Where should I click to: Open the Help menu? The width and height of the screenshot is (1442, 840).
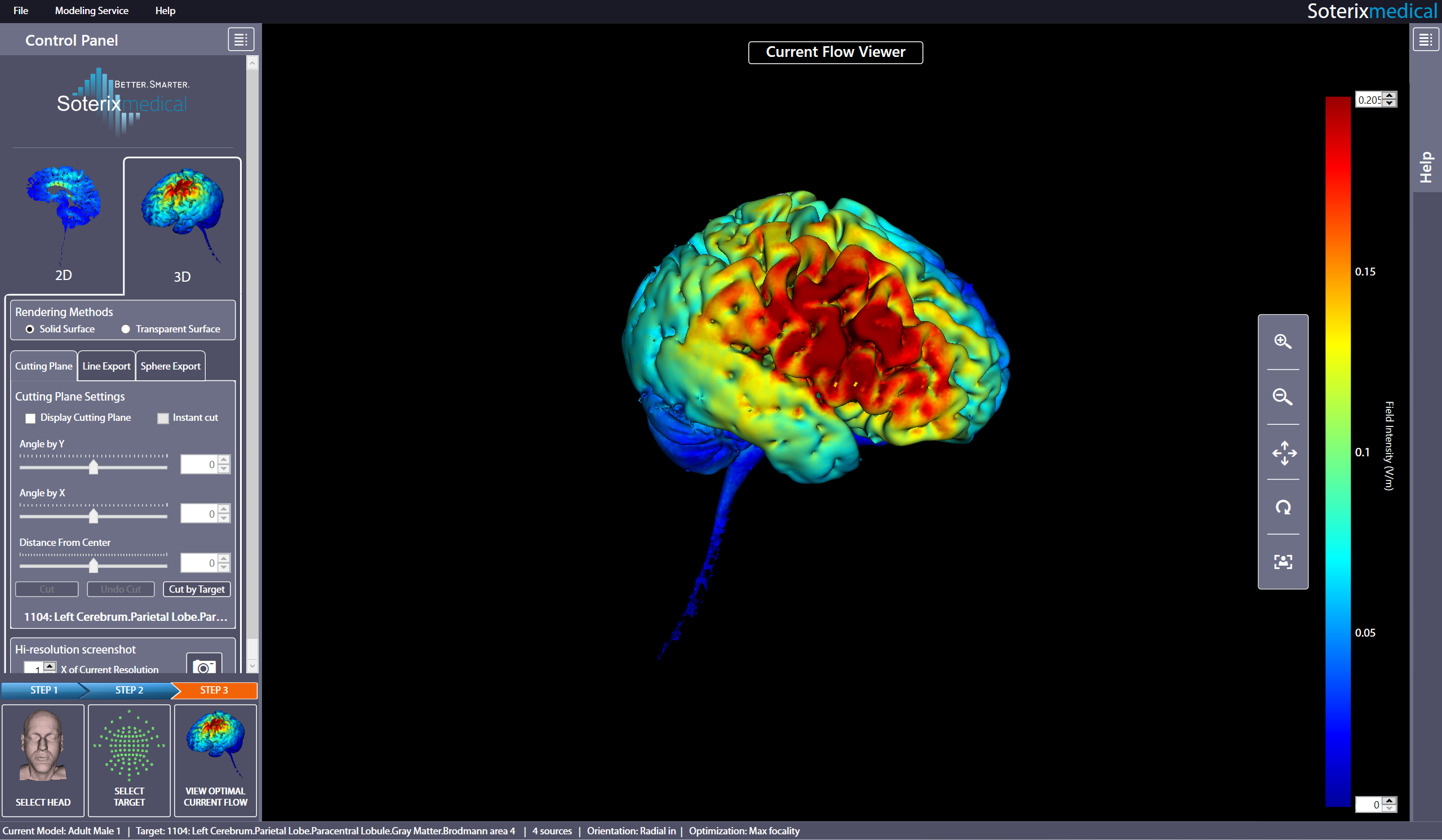point(165,10)
